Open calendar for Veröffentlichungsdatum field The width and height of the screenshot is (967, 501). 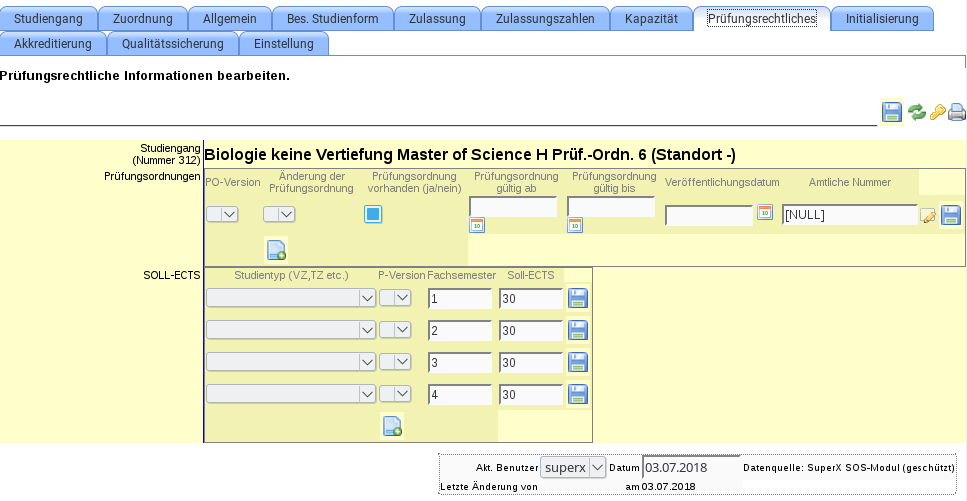coord(765,212)
